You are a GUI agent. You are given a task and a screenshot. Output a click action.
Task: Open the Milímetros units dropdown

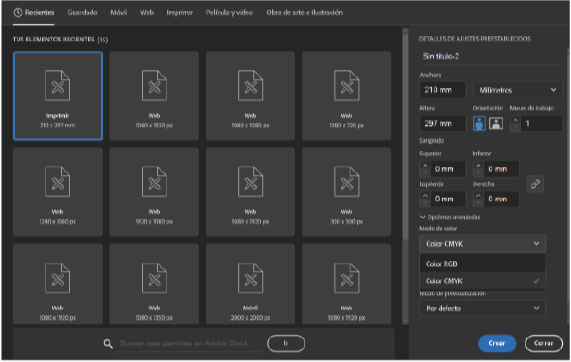pos(517,90)
